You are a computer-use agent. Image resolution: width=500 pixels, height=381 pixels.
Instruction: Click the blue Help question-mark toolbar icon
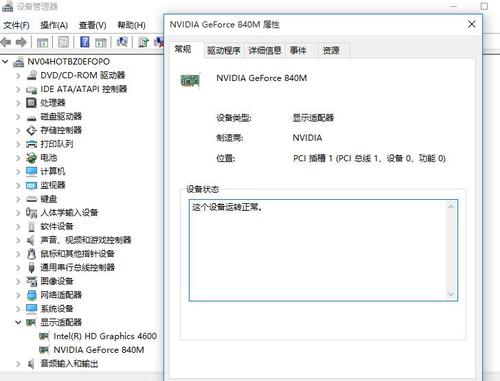85,42
